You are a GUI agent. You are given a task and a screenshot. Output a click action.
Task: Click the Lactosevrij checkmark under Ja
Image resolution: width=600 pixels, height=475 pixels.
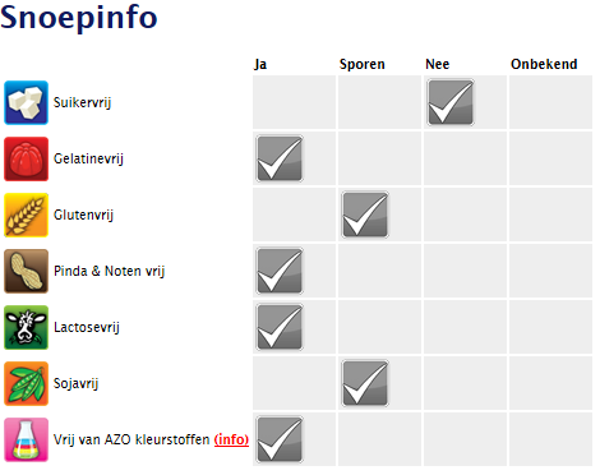tap(280, 326)
